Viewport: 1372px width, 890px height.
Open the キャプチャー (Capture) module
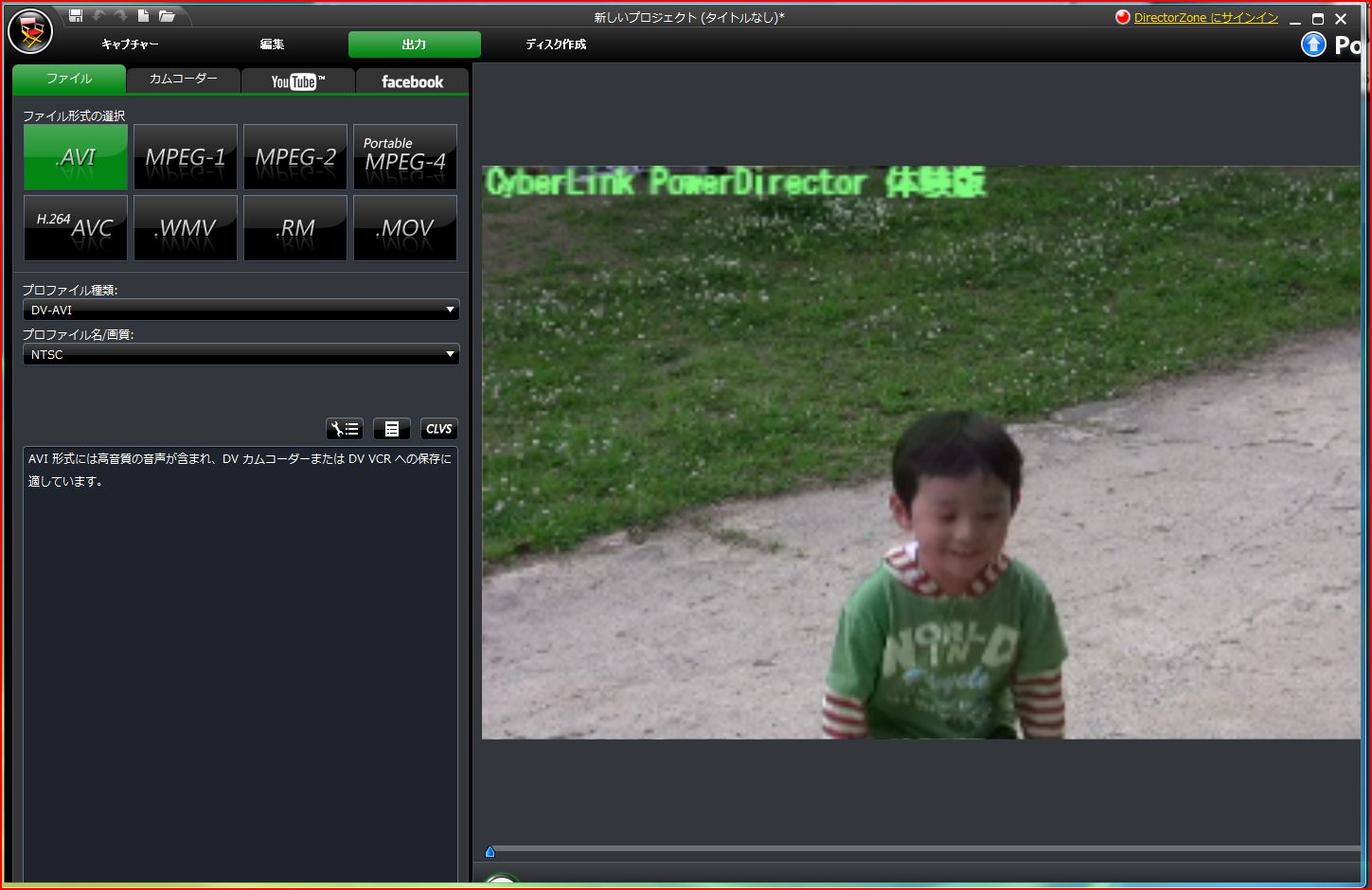130,44
